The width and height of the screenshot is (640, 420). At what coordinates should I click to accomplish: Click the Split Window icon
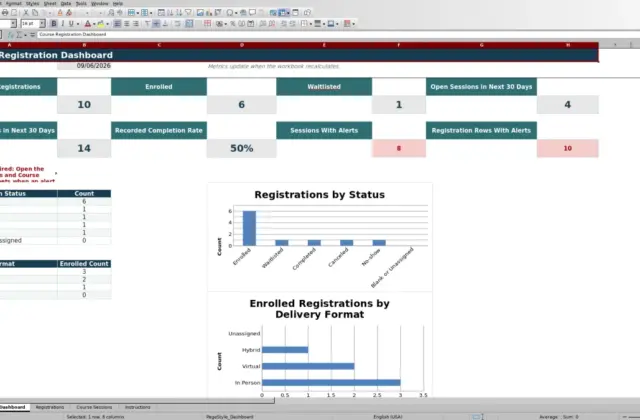[296, 13]
